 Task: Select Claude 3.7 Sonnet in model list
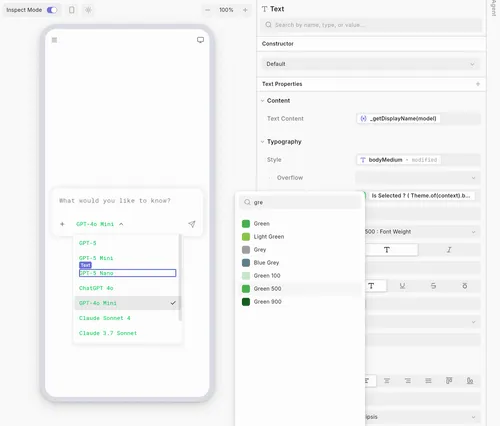[x=127, y=333]
